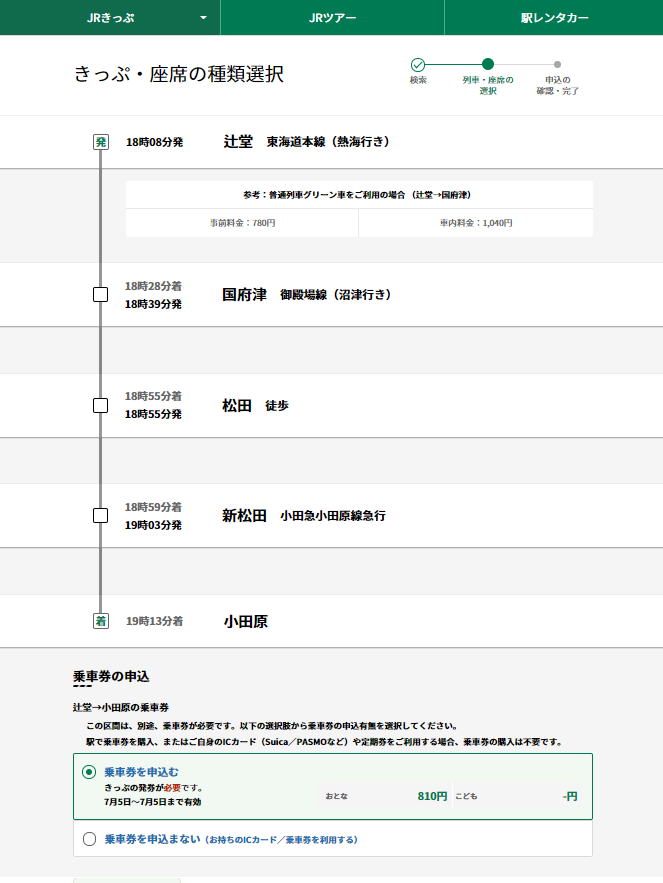
Task: Click the 新松田 station stop marker
Action: pos(100,515)
